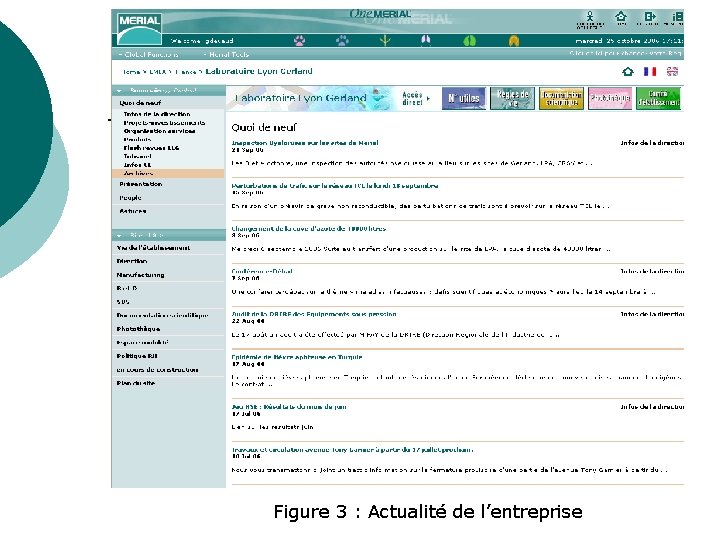This screenshot has height=540, width=720.
Task: Open 'Flash revues' sidebar item
Action: [151, 148]
